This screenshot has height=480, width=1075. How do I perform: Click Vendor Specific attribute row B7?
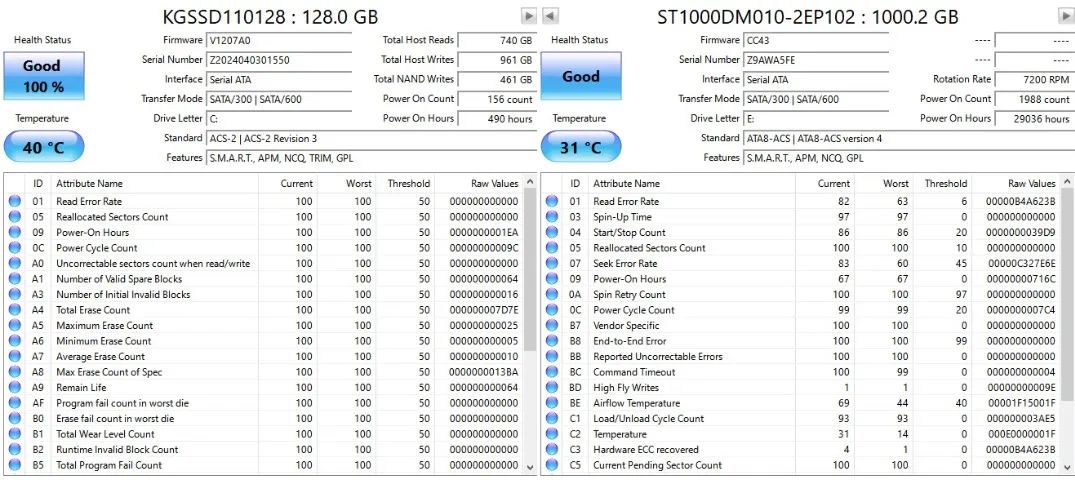click(x=801, y=326)
